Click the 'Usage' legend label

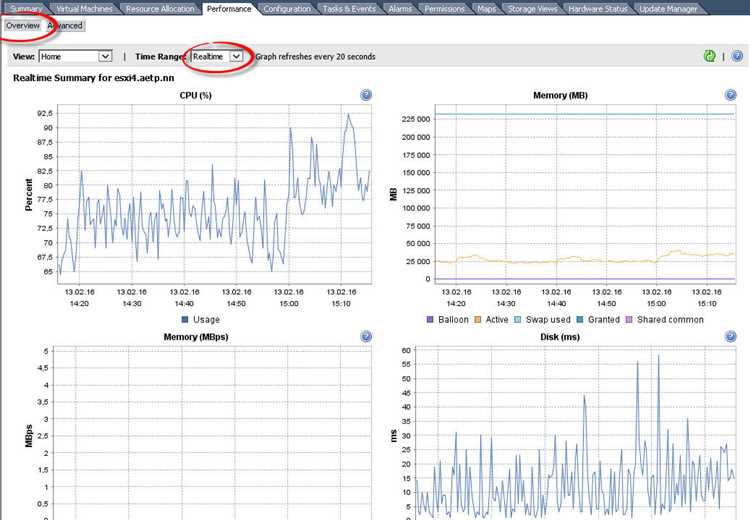click(x=206, y=320)
